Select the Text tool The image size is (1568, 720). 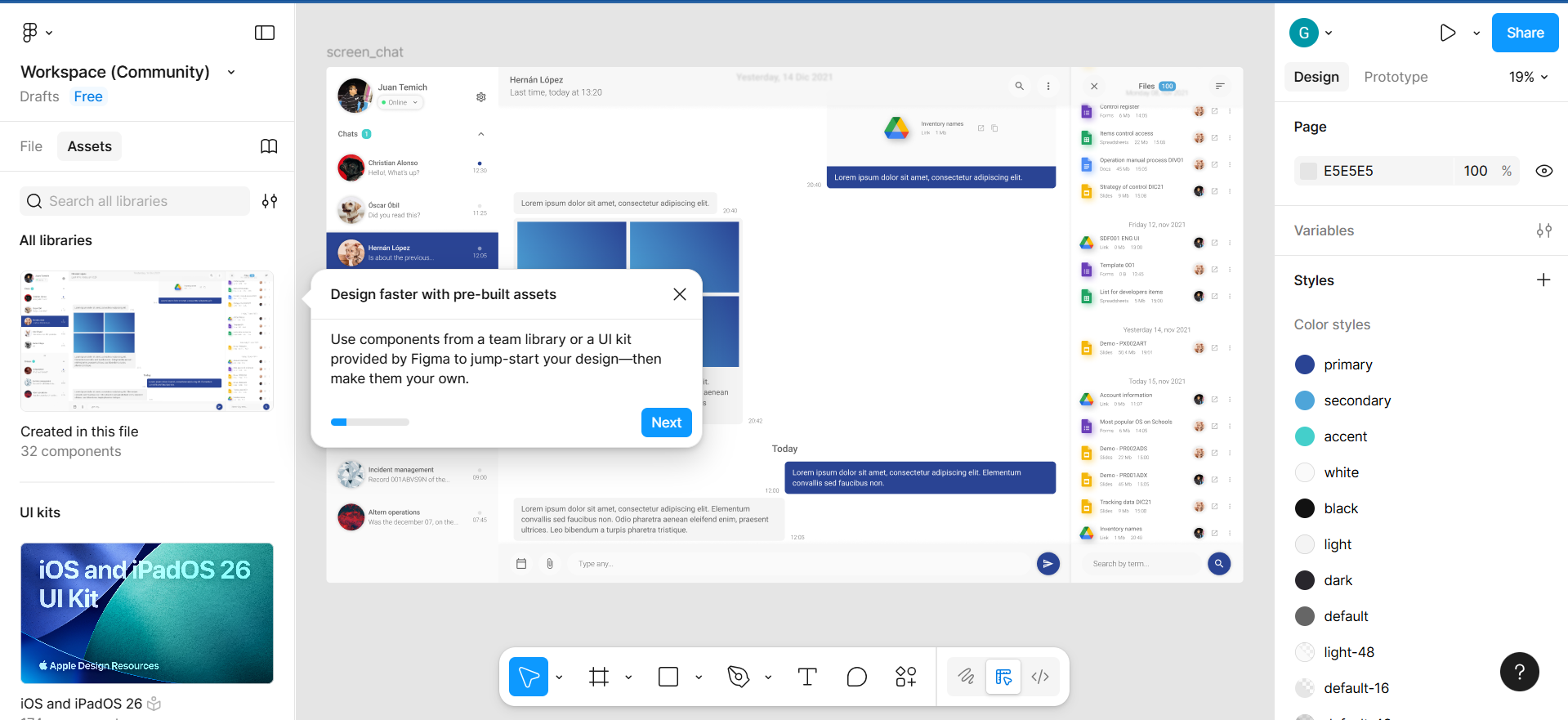807,677
